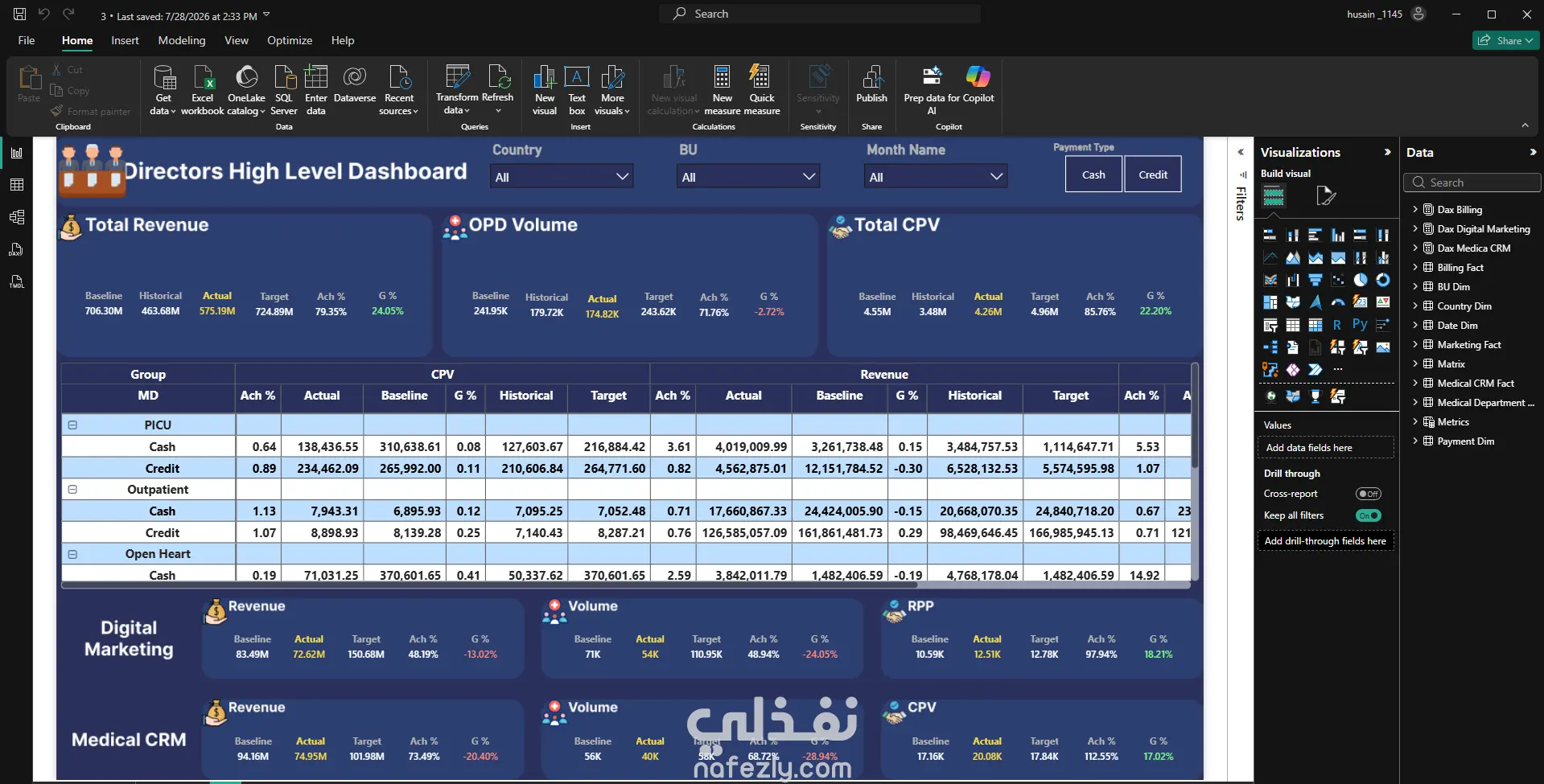This screenshot has height=784, width=1544.
Task: Pick the Python visual type
Action: [1360, 324]
